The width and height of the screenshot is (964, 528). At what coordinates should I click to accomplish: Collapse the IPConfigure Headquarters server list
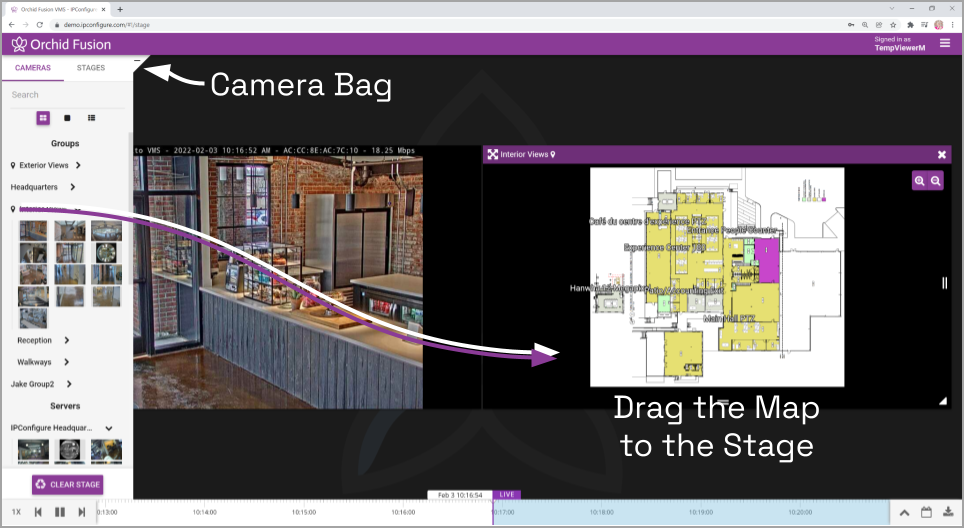[x=109, y=428]
